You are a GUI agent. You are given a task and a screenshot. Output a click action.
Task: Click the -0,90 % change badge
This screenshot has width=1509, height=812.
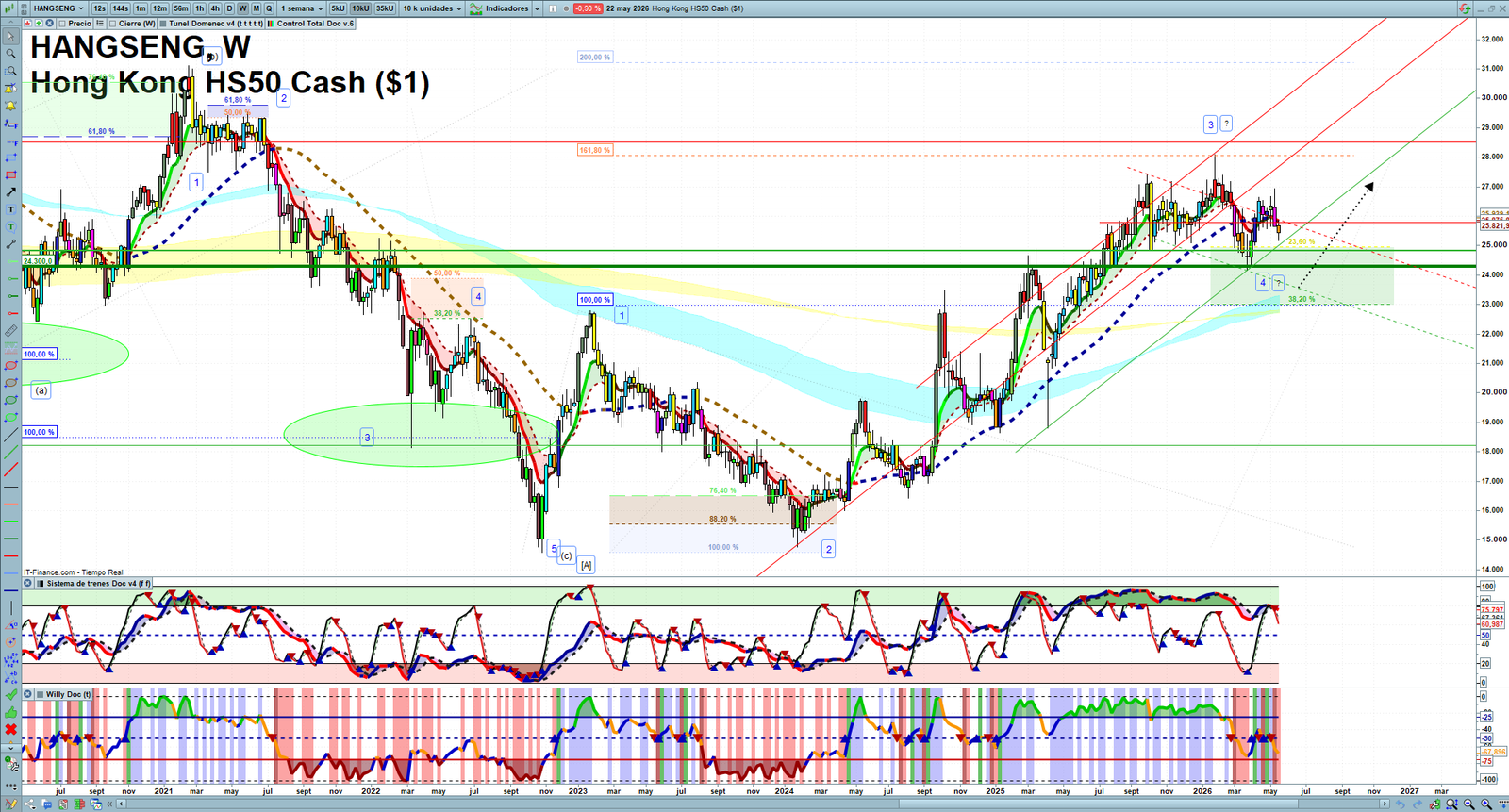[x=589, y=8]
